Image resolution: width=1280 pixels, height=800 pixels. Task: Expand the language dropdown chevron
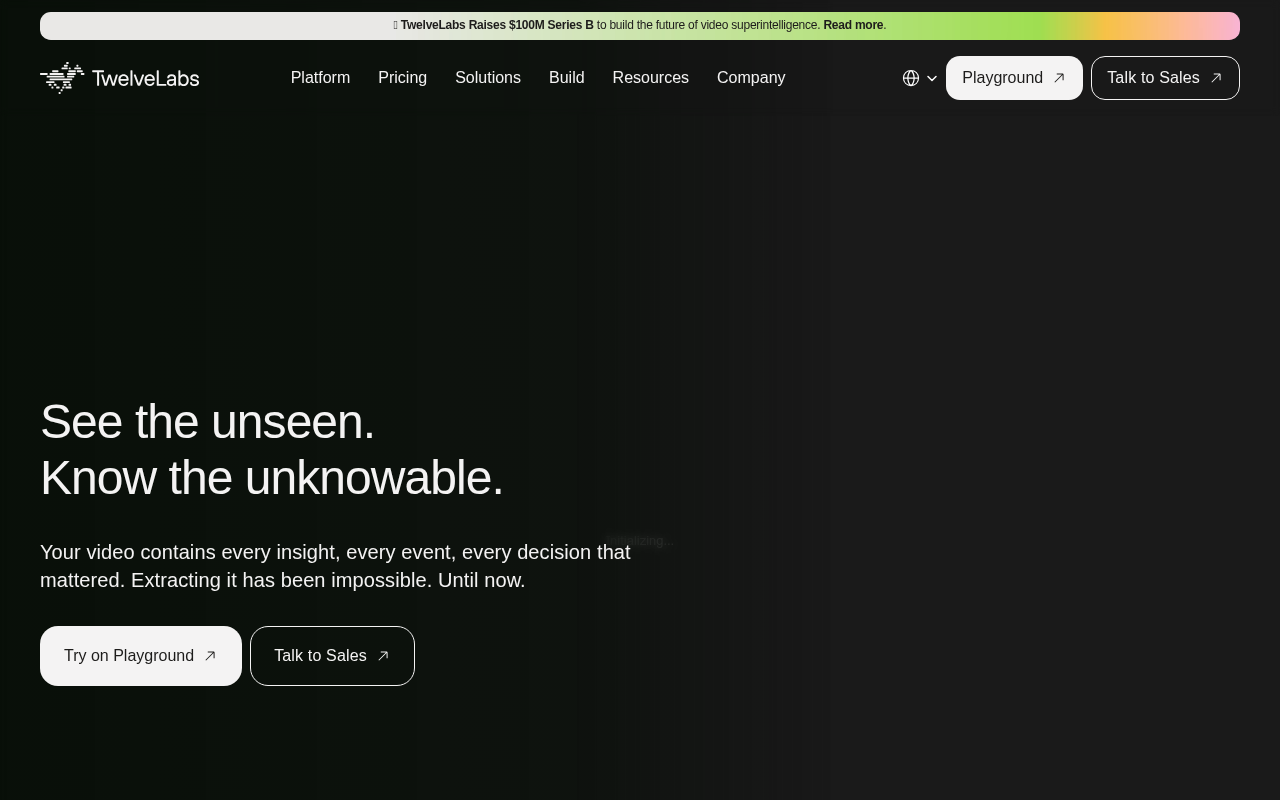tap(932, 78)
